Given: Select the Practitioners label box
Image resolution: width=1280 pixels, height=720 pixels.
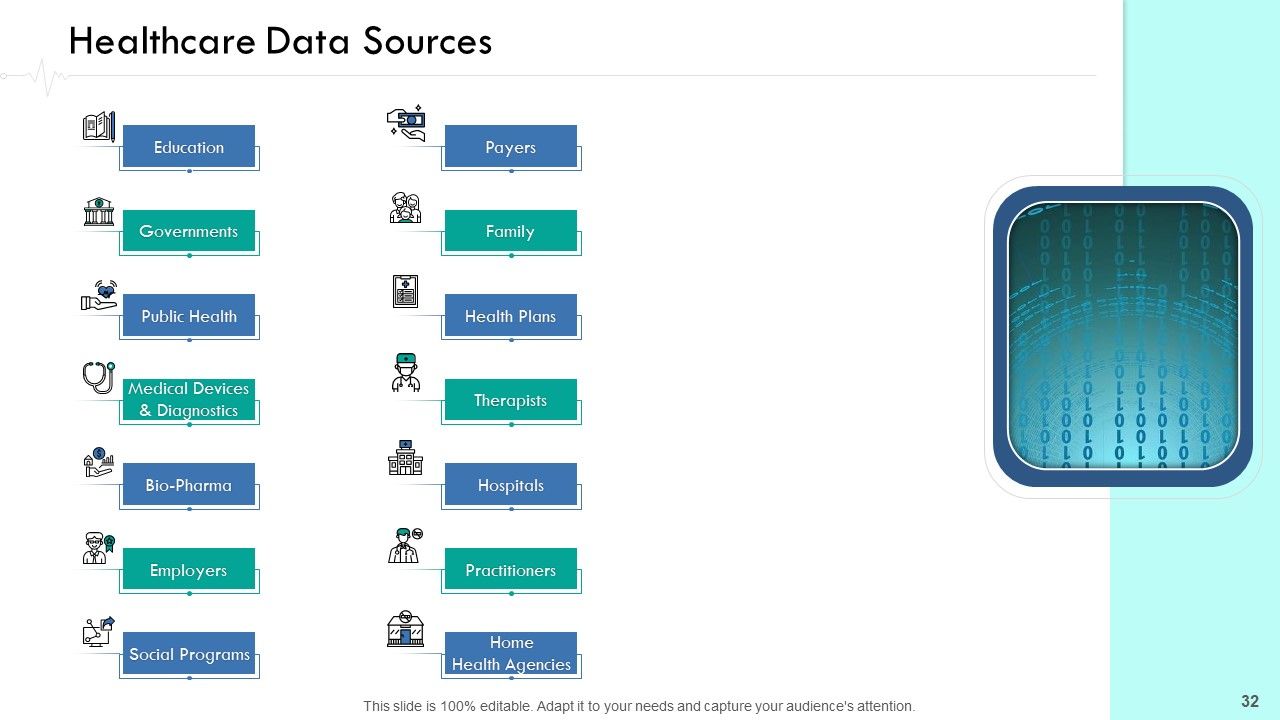Looking at the screenshot, I should [511, 570].
